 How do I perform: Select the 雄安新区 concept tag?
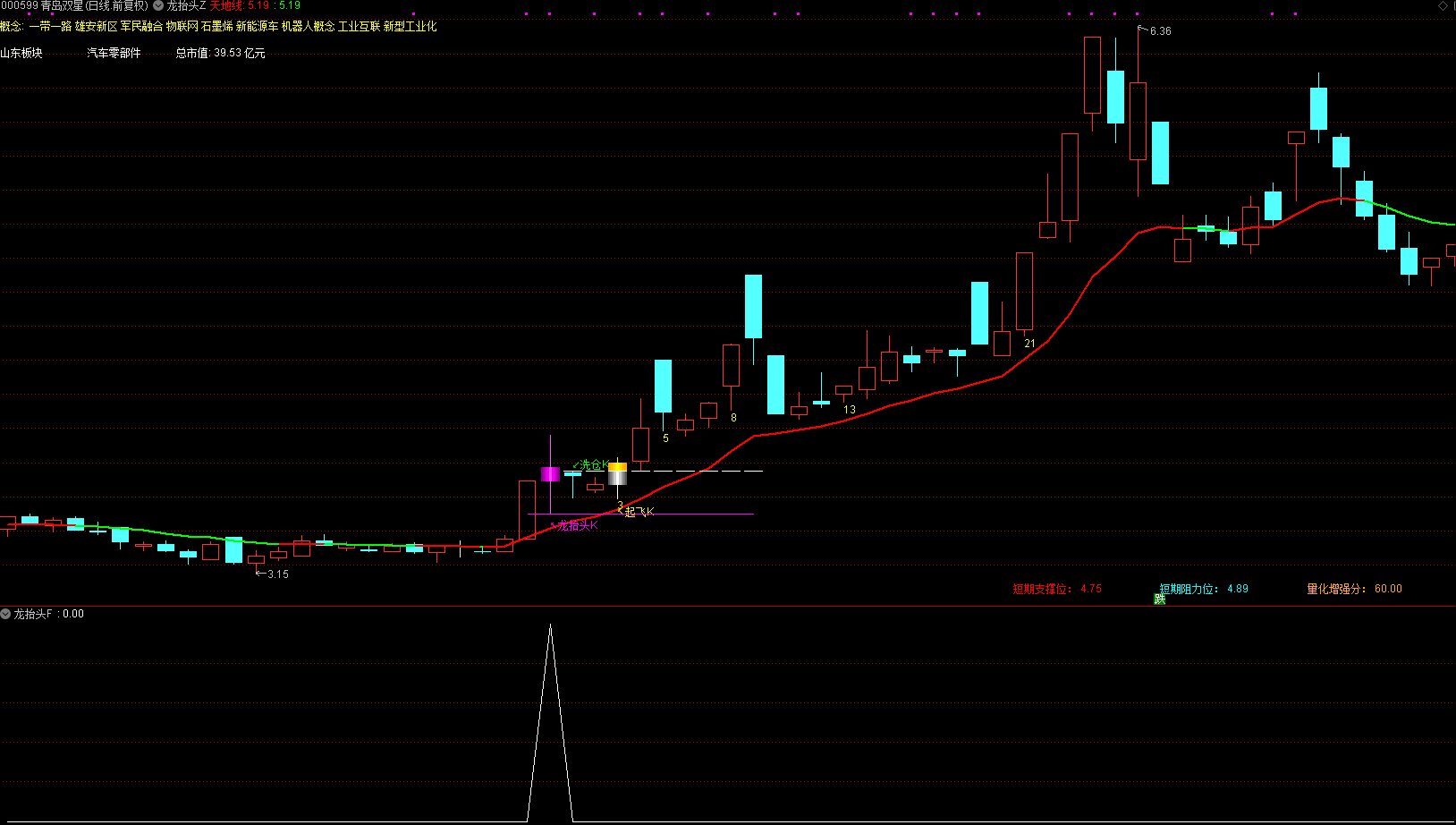97,27
